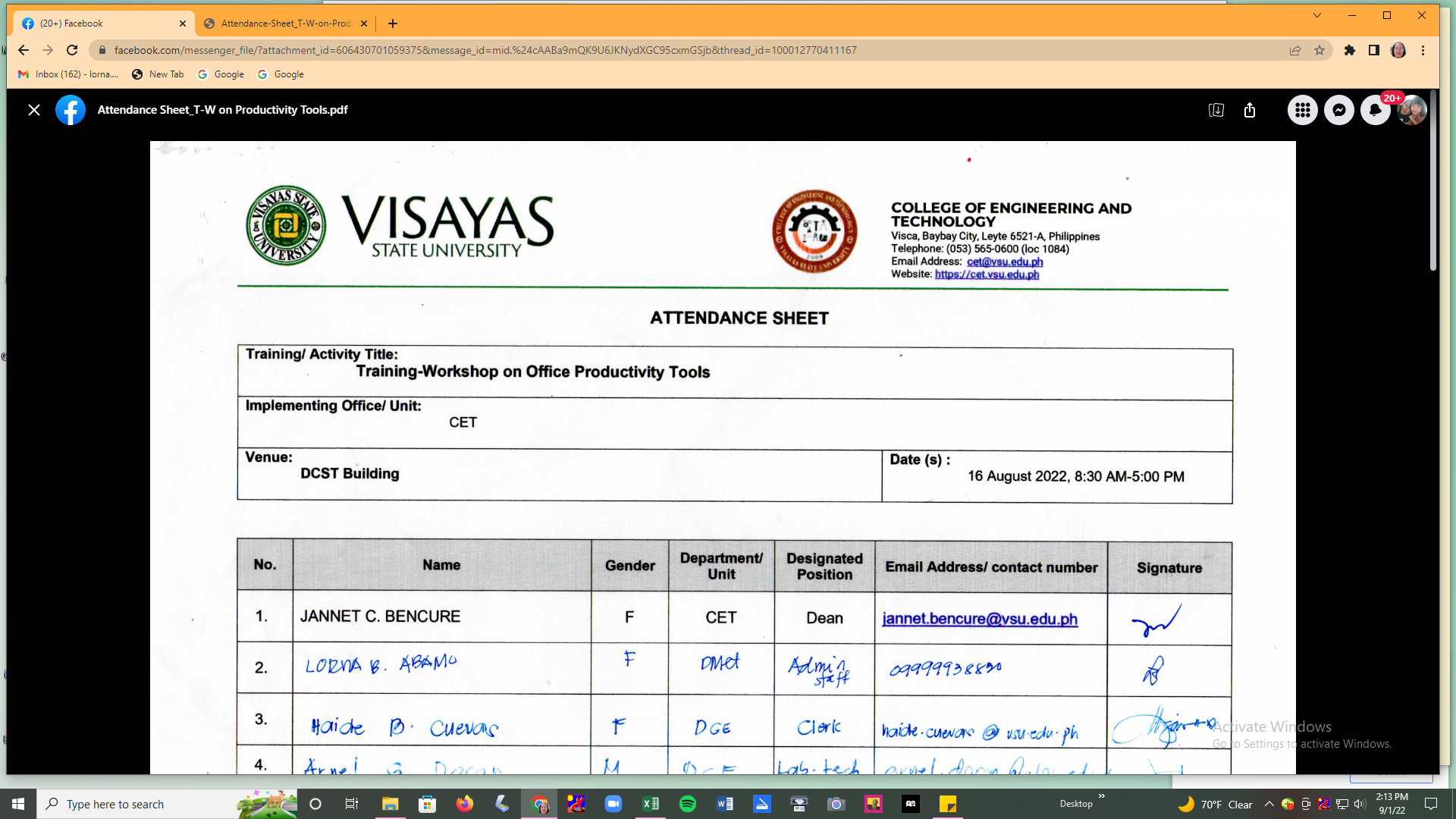Show hidden system tray icons
This screenshot has height=819, width=1456.
point(1269,804)
